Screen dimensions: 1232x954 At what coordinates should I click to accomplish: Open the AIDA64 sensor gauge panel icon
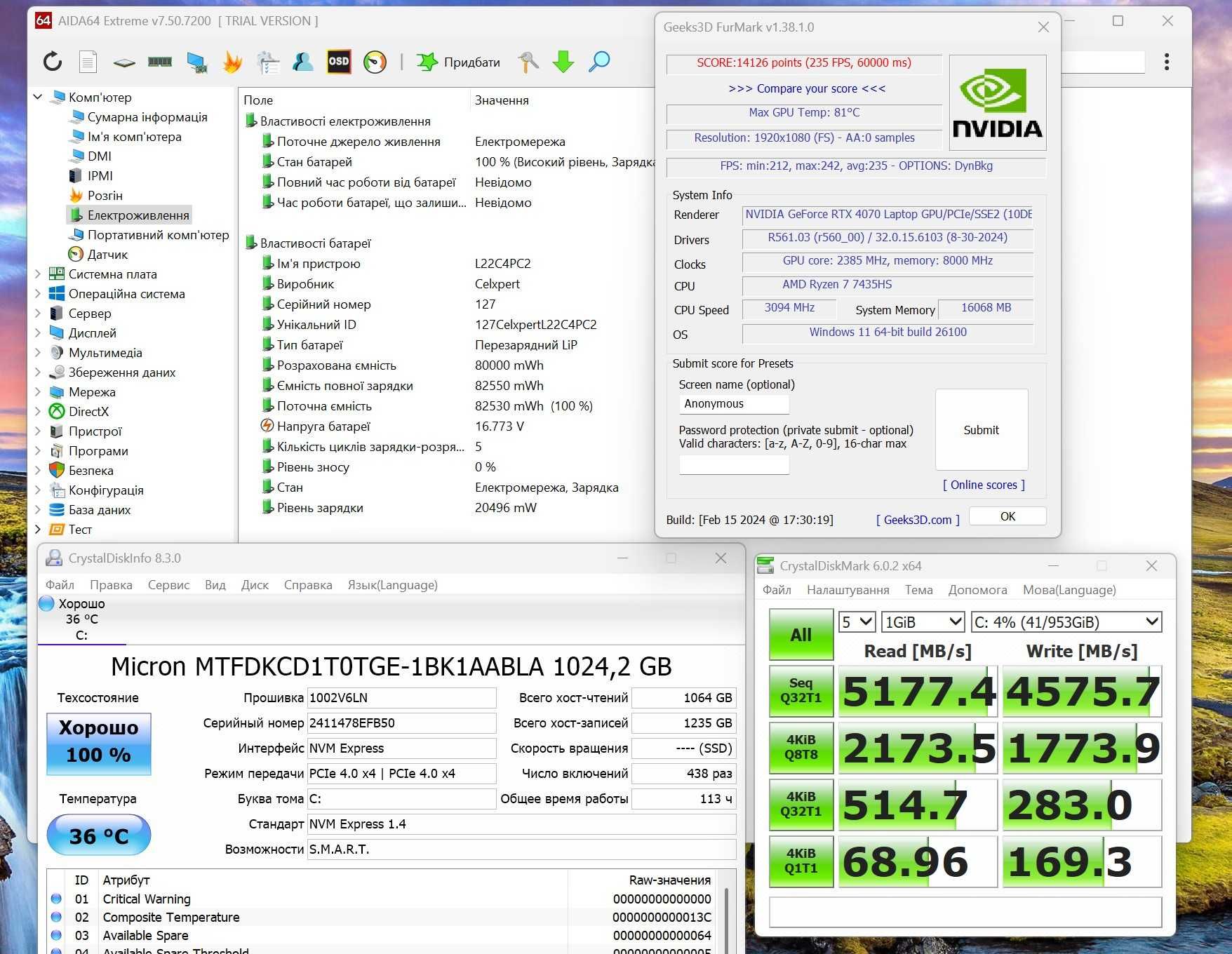click(x=375, y=62)
